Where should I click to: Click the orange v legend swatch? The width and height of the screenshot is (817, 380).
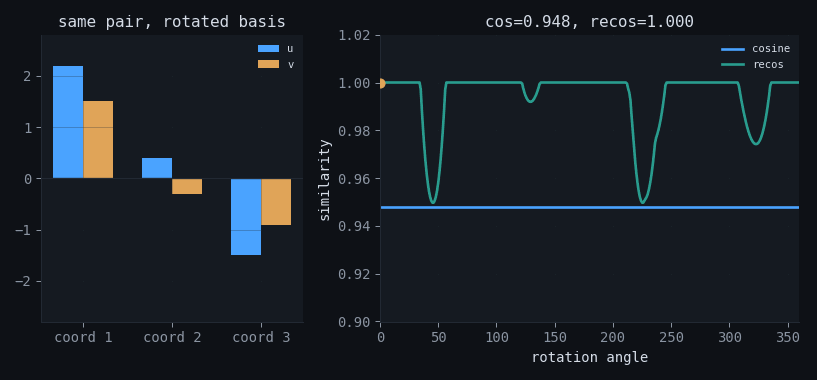pos(268,64)
